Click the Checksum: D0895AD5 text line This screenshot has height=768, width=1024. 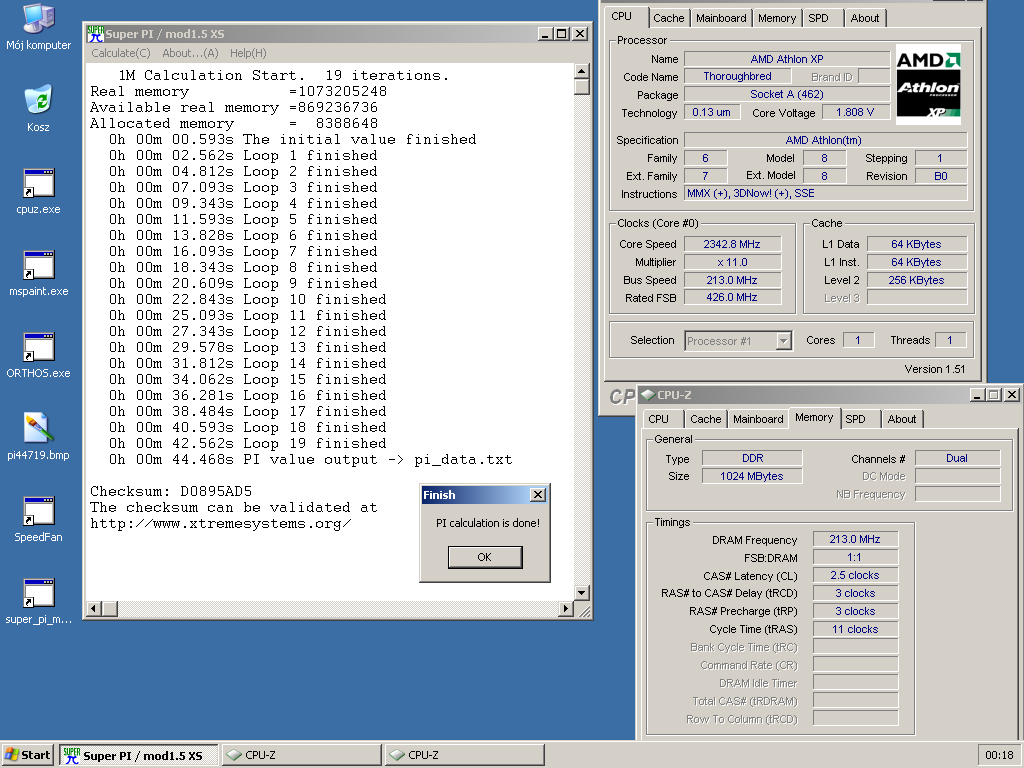click(x=171, y=491)
